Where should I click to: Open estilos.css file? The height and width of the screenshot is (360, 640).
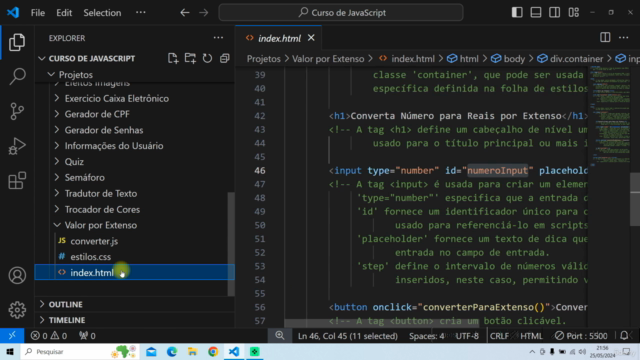pyautogui.click(x=91, y=257)
